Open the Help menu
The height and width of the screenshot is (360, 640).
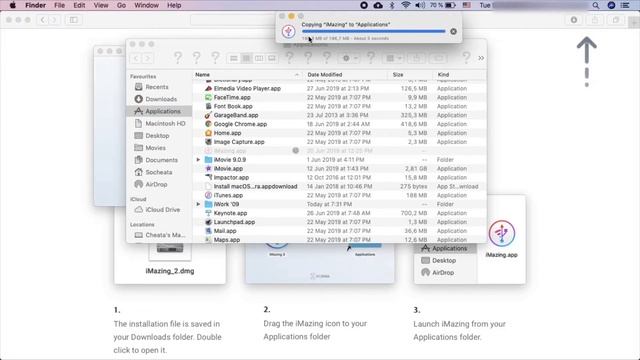pyautogui.click(x=174, y=5)
